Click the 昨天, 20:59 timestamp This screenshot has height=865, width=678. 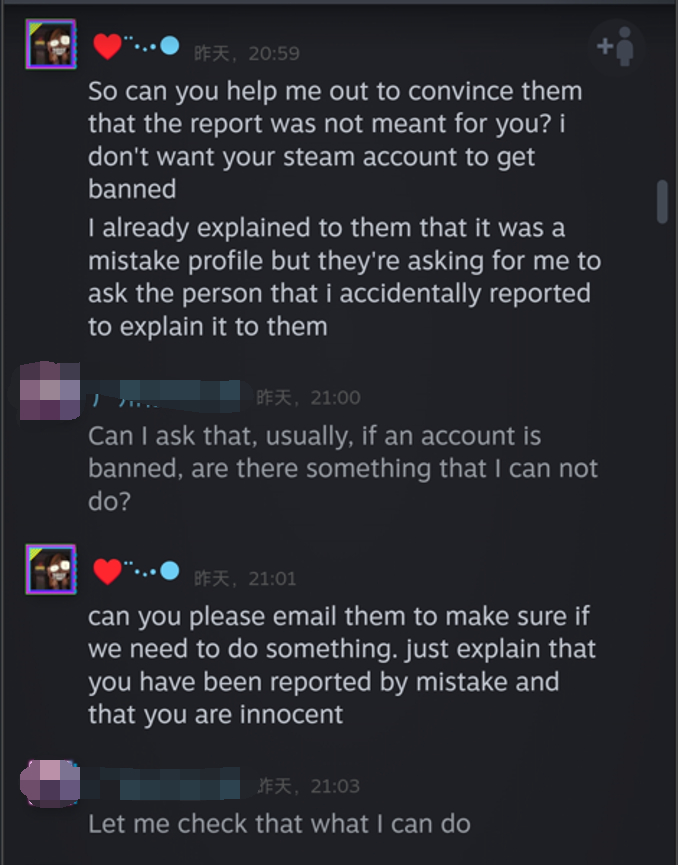click(246, 53)
